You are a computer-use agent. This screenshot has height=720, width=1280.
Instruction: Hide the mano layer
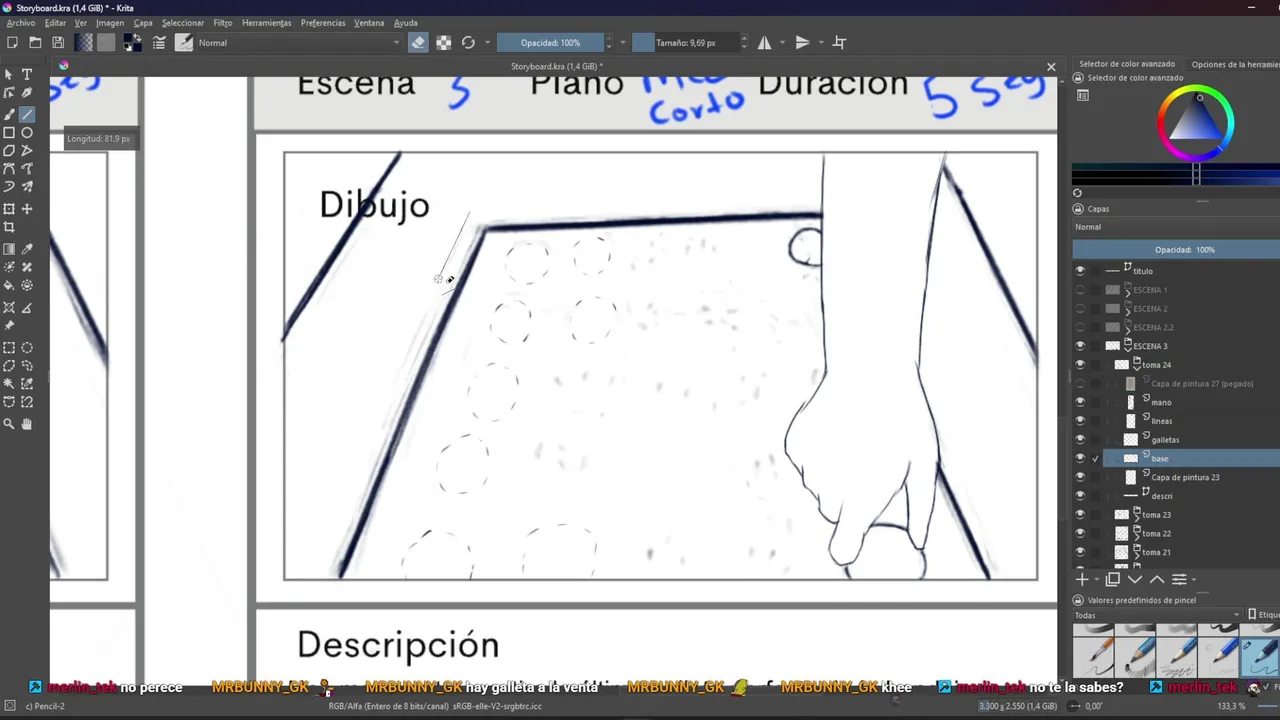[1079, 402]
